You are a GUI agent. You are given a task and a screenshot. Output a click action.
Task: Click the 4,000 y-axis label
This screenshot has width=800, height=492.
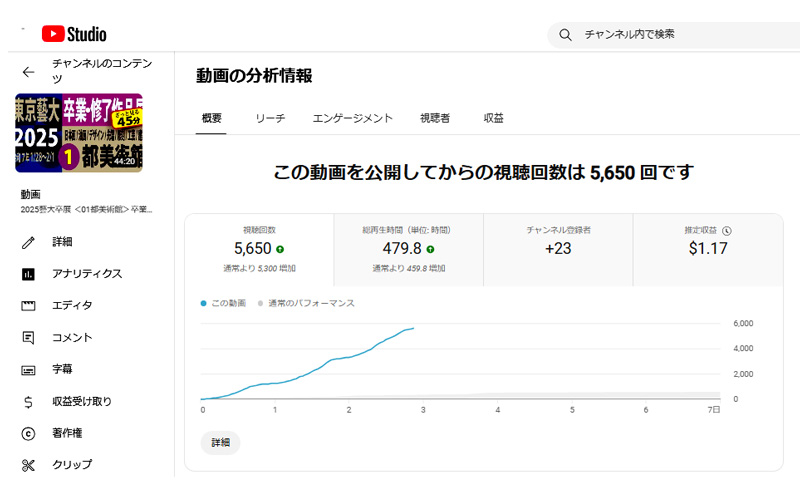pyautogui.click(x=743, y=349)
